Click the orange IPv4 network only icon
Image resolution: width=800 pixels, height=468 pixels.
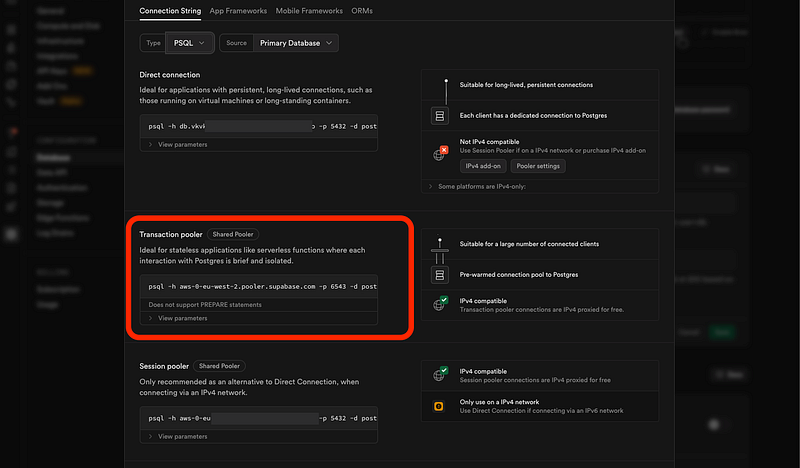[x=439, y=406]
